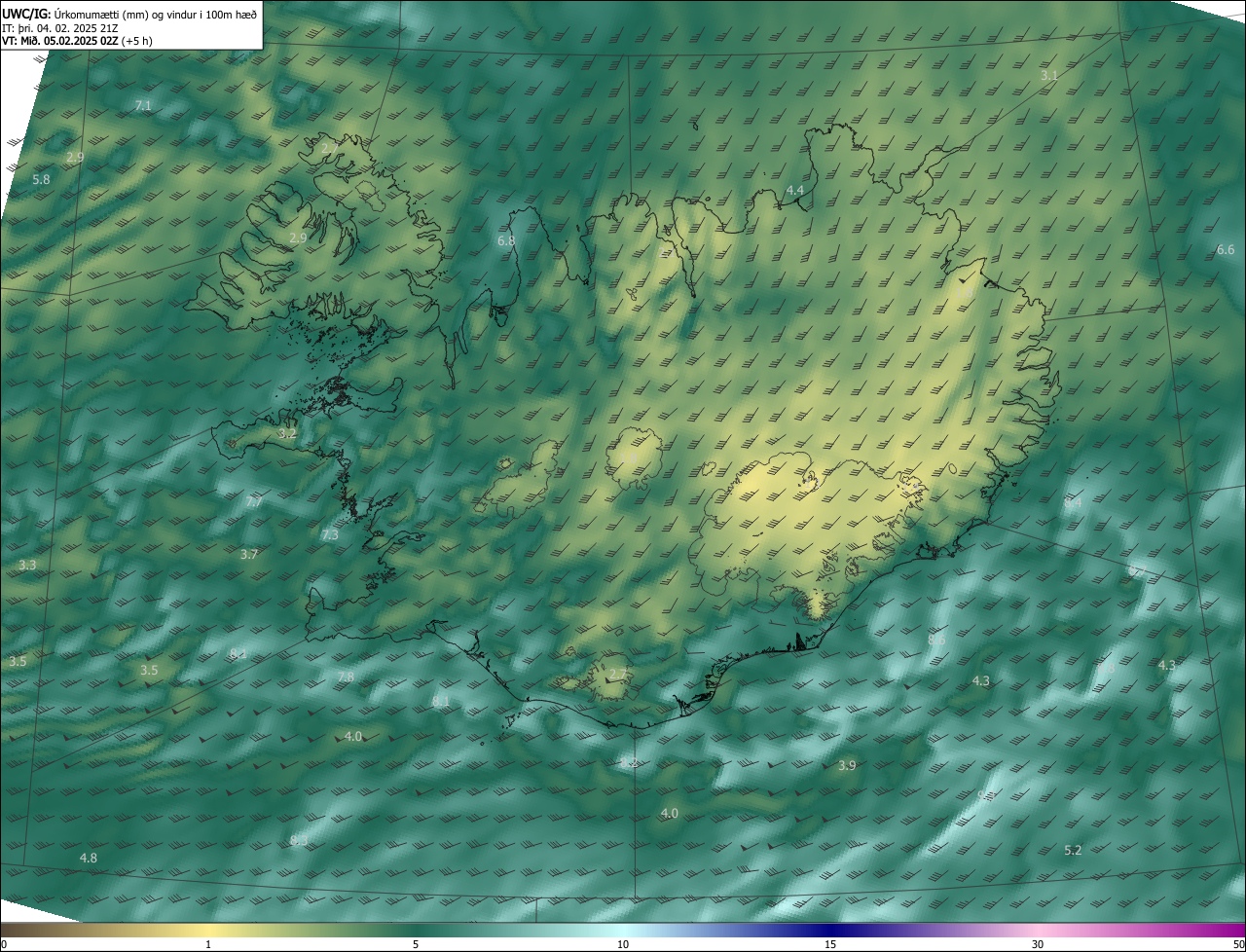
Task: Click the color scale tick labeled 1
Action: (208, 944)
